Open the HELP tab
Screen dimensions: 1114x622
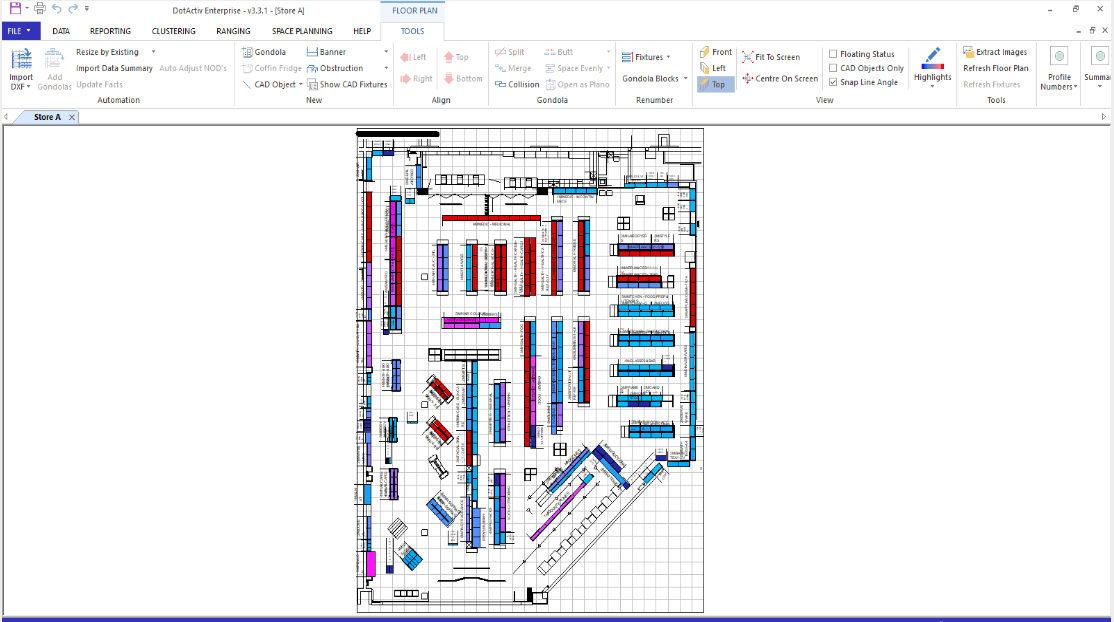pyautogui.click(x=362, y=31)
